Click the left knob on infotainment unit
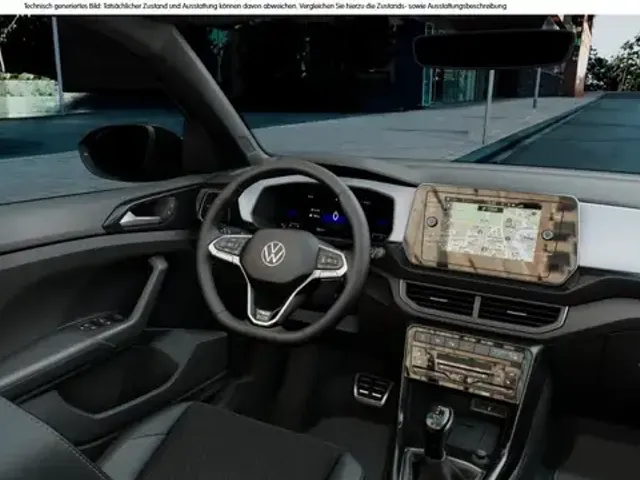Screen dimensions: 640x480 pos(431,221)
